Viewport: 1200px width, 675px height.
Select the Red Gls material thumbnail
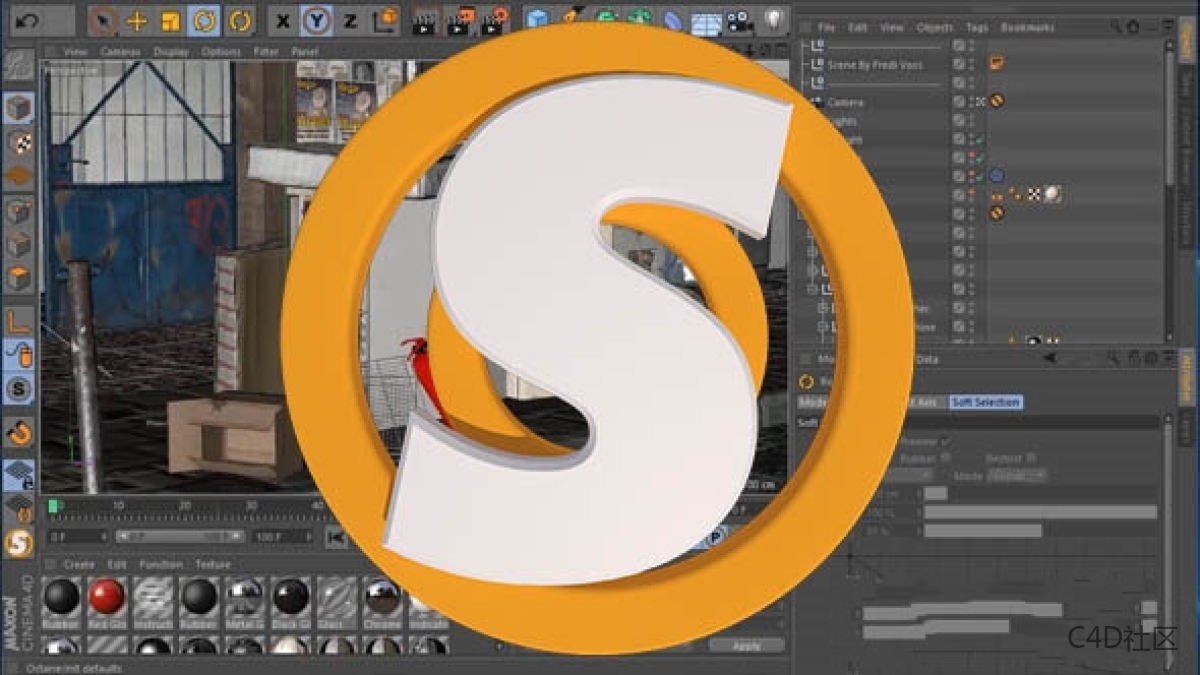pyautogui.click(x=105, y=600)
